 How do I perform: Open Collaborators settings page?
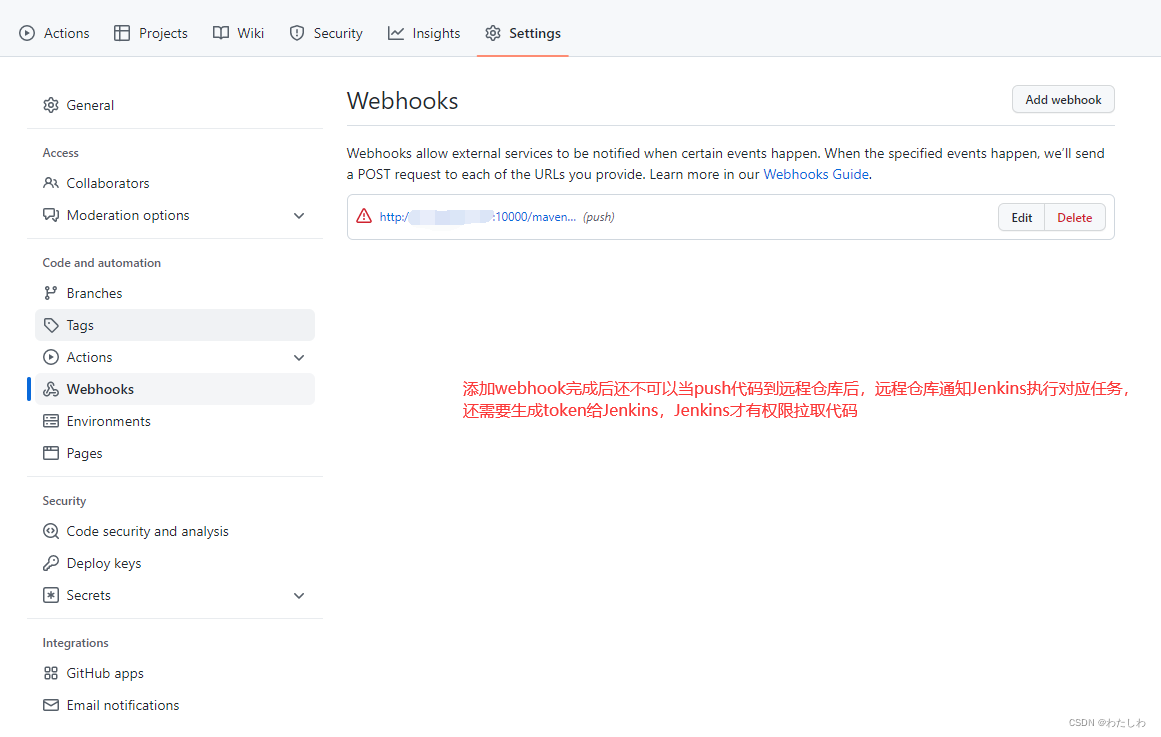tap(175, 183)
